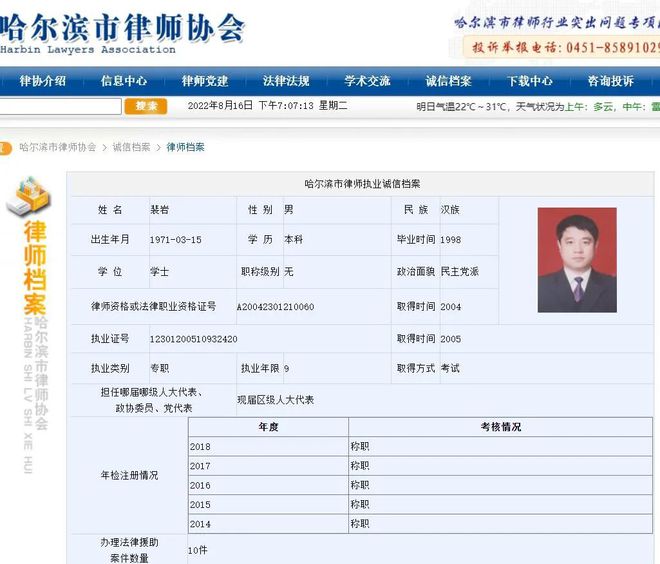The height and width of the screenshot is (564, 660).
Task: Click the 年检注册情况 row label
Action: click(x=129, y=475)
